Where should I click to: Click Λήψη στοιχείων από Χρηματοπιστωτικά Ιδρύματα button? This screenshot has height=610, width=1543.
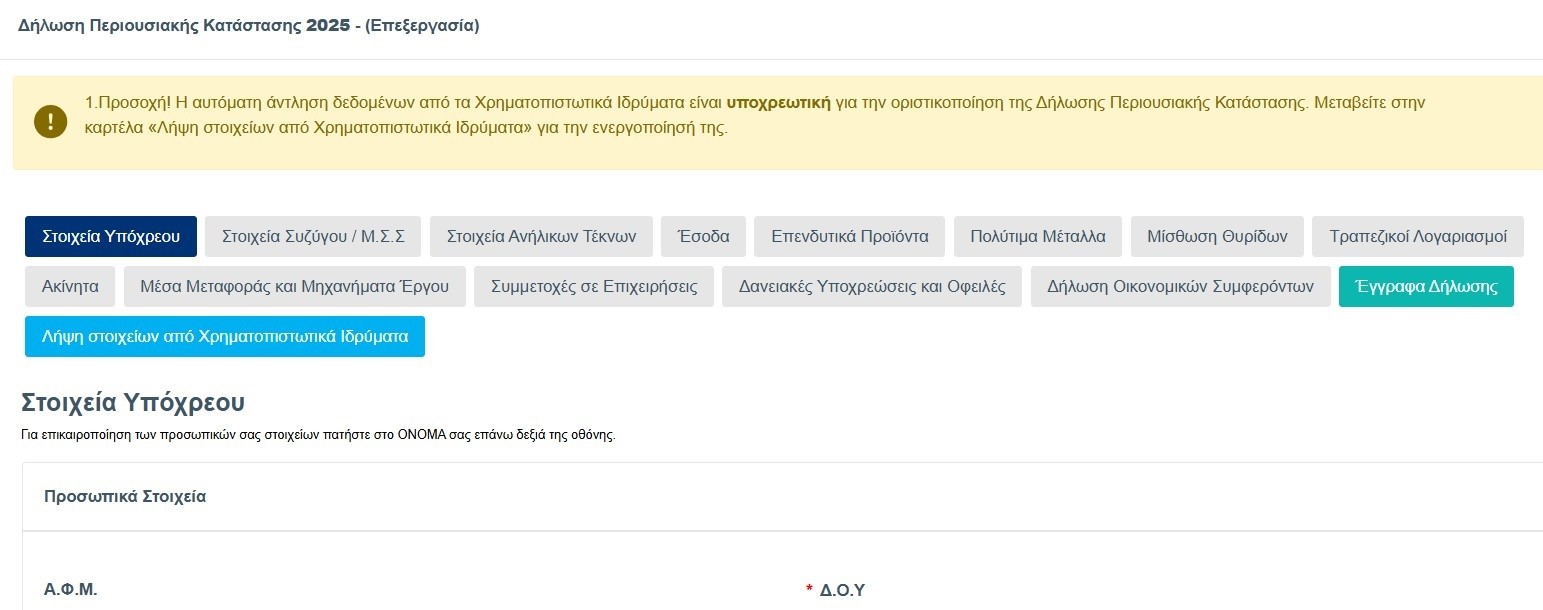225,337
